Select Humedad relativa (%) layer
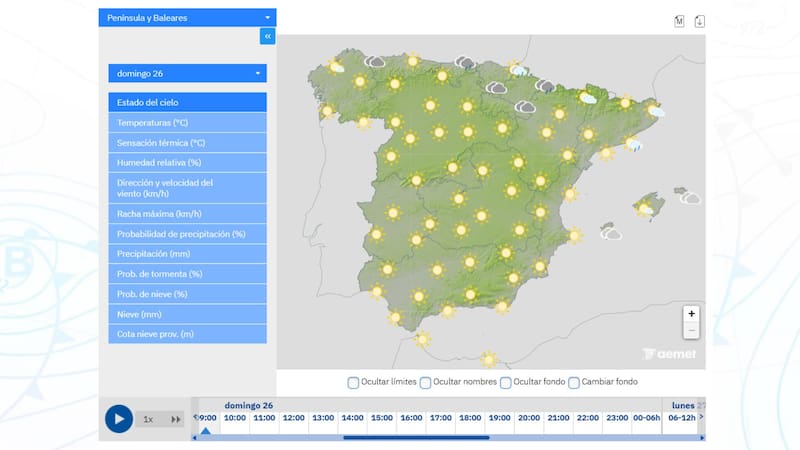This screenshot has width=800, height=450. tap(187, 163)
